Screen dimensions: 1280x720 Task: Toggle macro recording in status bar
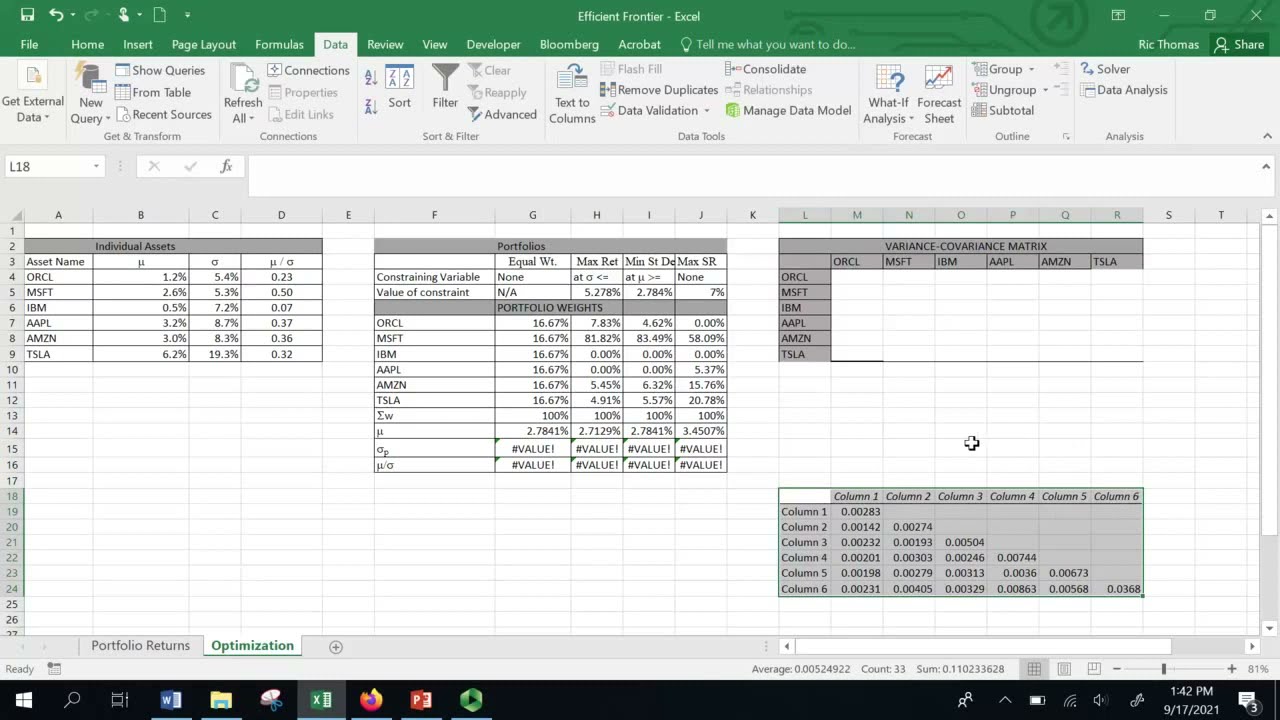pos(55,668)
